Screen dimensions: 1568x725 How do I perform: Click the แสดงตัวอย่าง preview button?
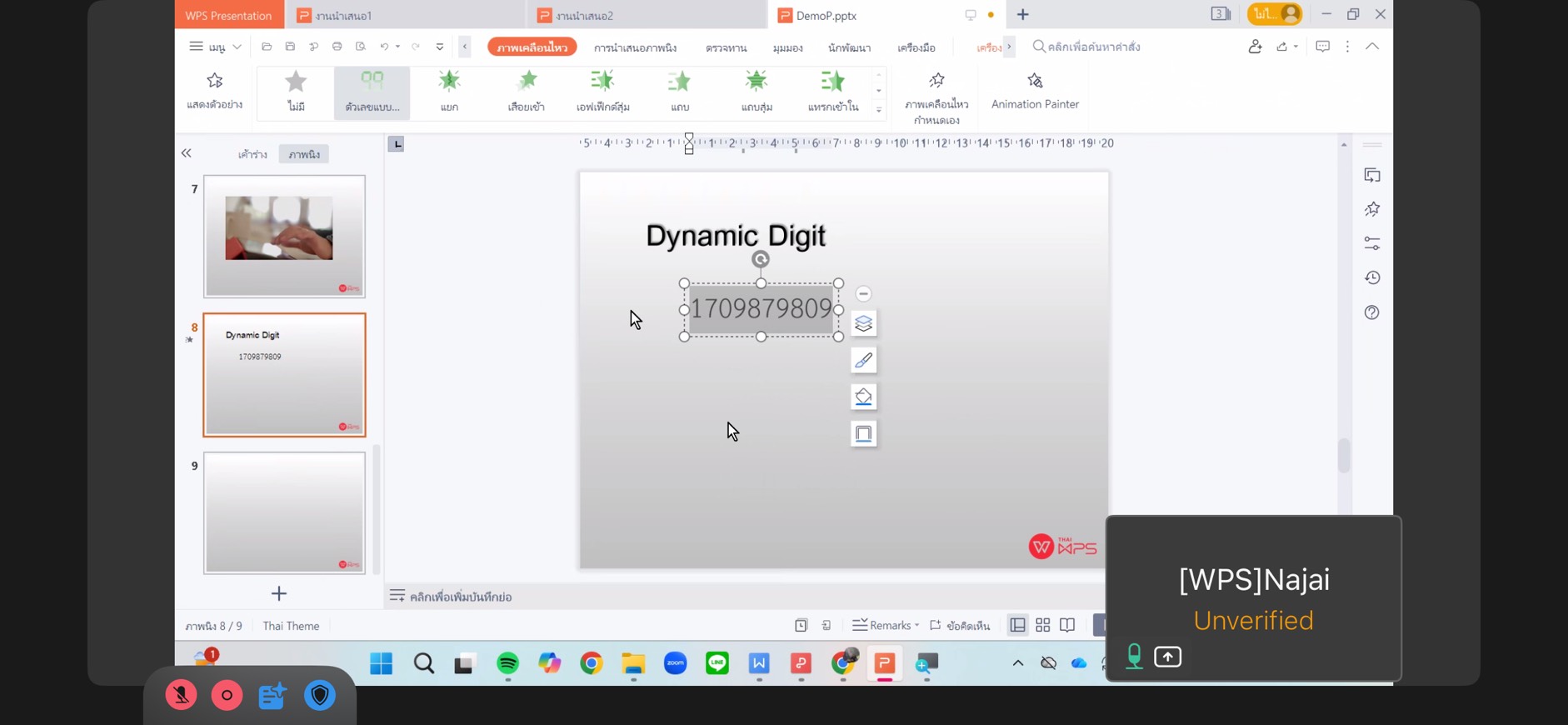214,90
